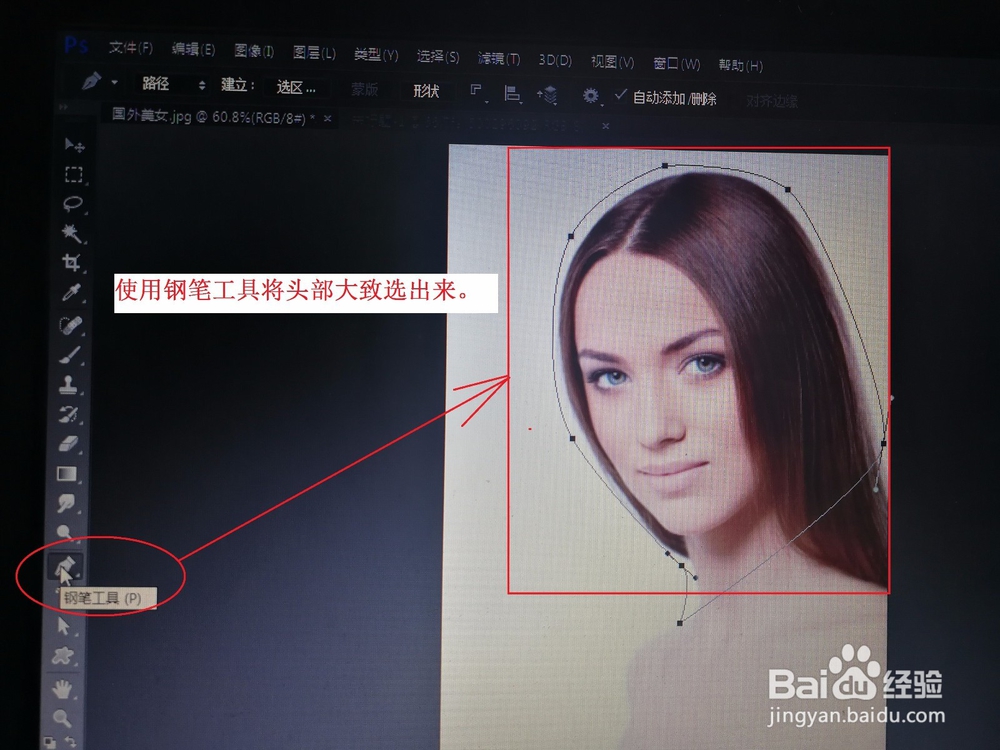The height and width of the screenshot is (750, 1000).
Task: Select the Zoom magnifier tool
Action: tap(61, 719)
